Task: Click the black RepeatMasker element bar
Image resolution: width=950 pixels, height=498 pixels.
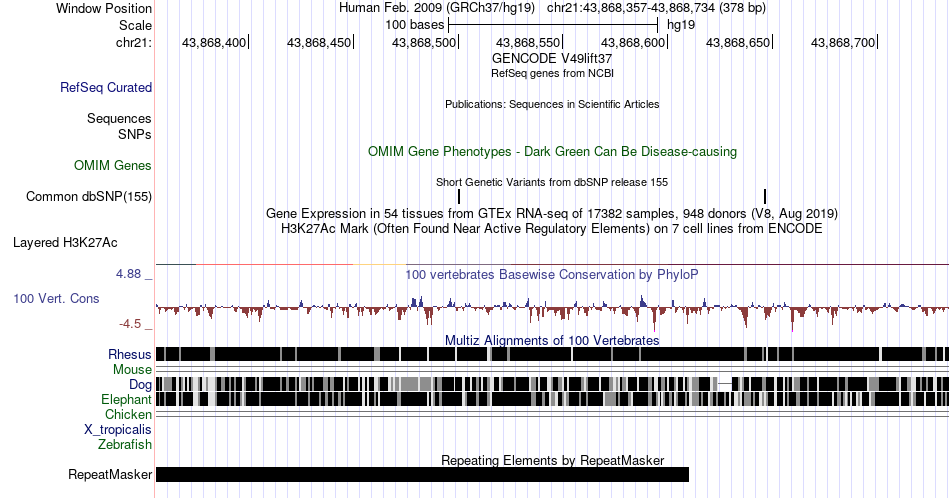Action: tap(422, 474)
